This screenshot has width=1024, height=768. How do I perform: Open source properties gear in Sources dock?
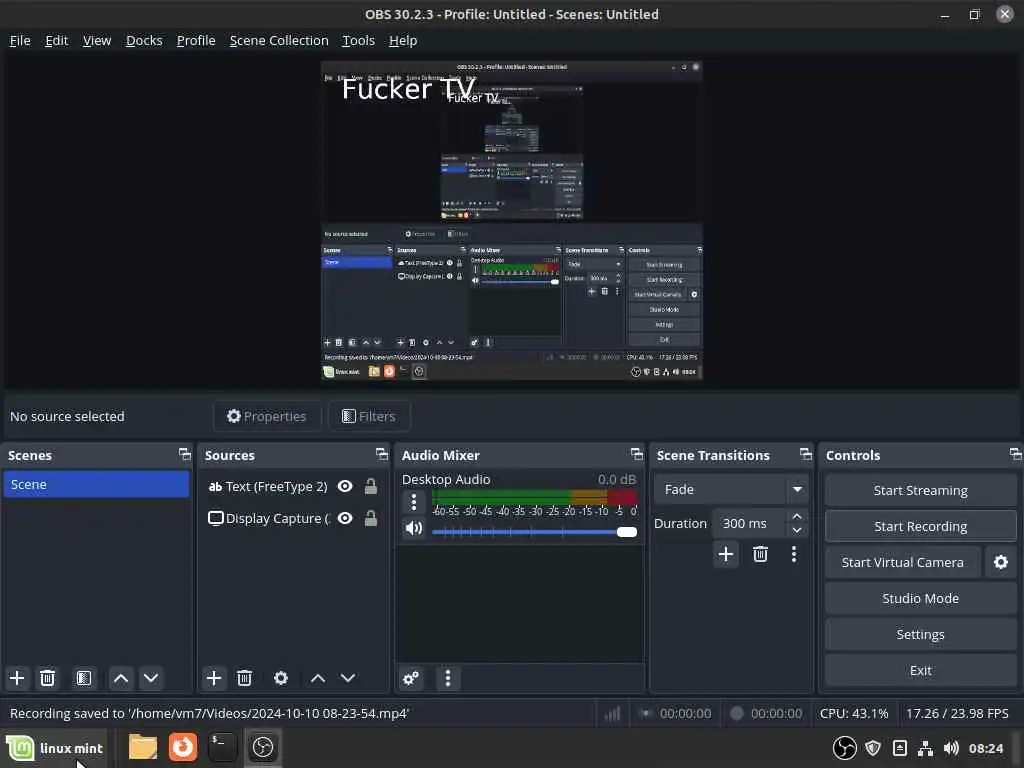point(281,678)
